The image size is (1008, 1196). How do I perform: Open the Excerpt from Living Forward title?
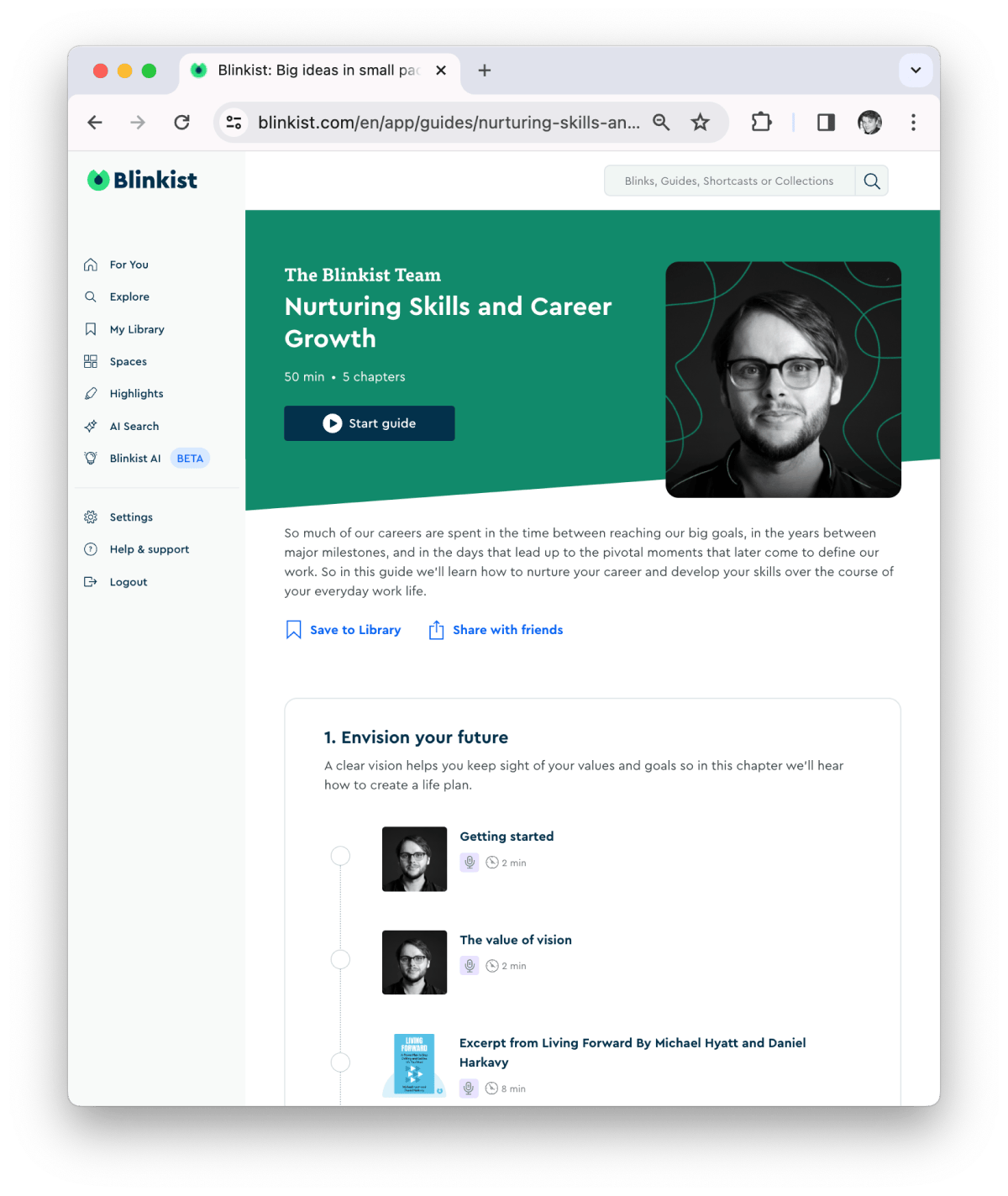[x=633, y=1052]
